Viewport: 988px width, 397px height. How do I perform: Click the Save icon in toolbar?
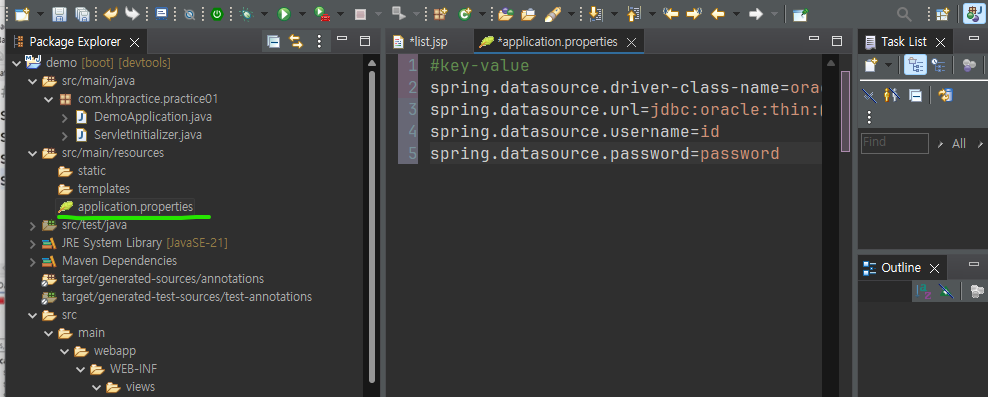click(59, 14)
